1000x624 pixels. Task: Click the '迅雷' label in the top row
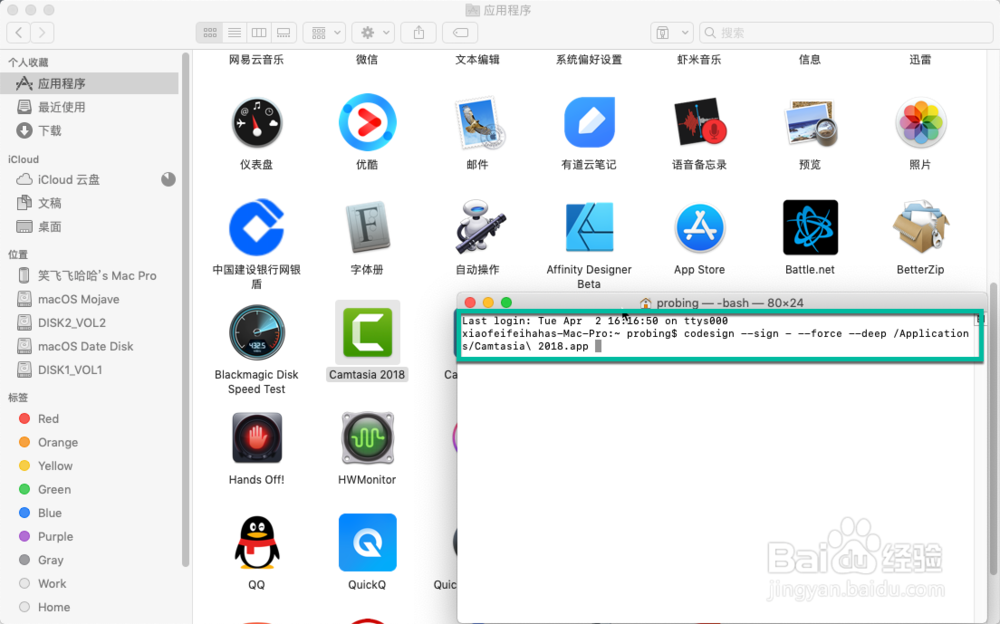tap(920, 59)
